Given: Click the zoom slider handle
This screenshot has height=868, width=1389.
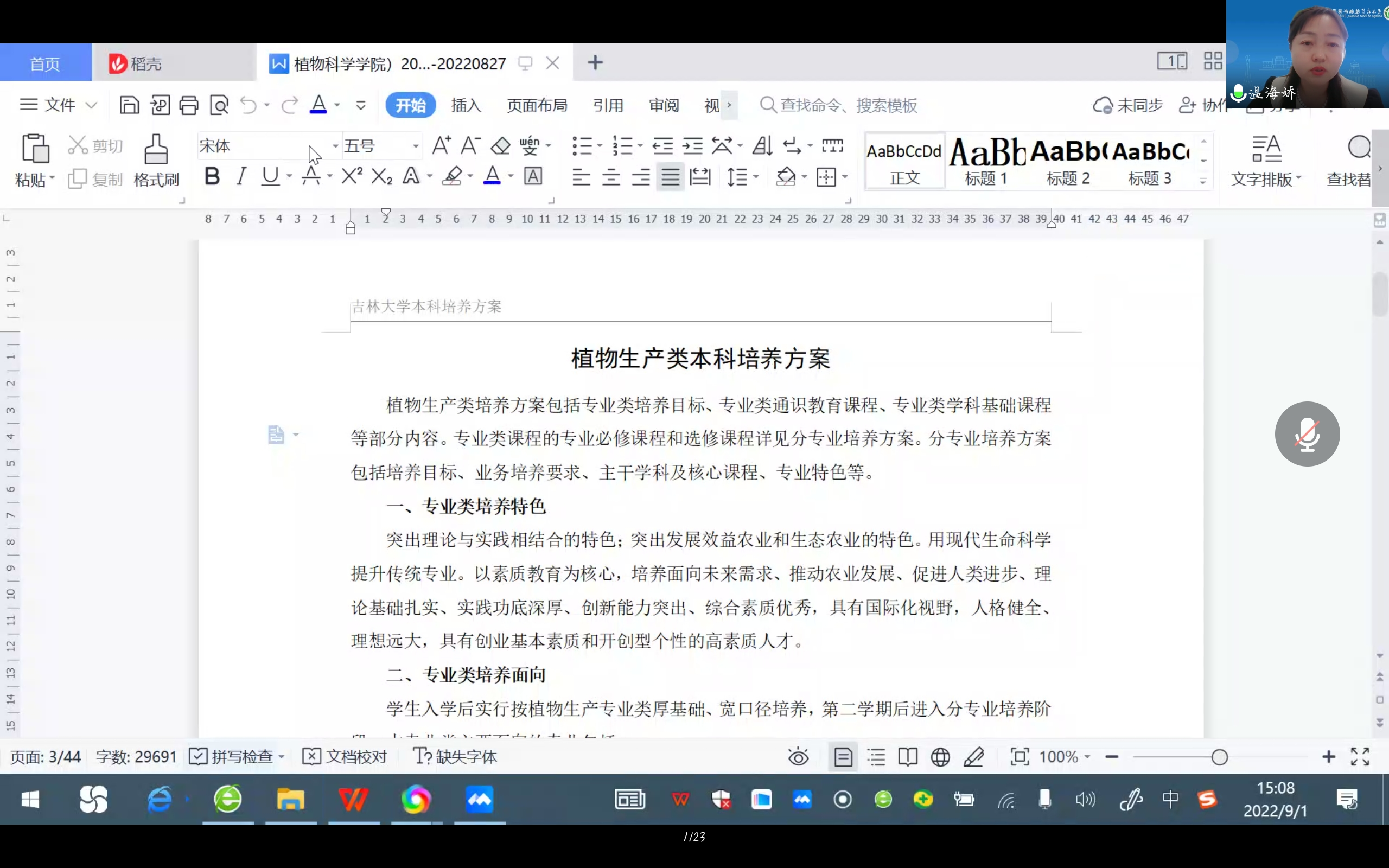Looking at the screenshot, I should tap(1220, 757).
